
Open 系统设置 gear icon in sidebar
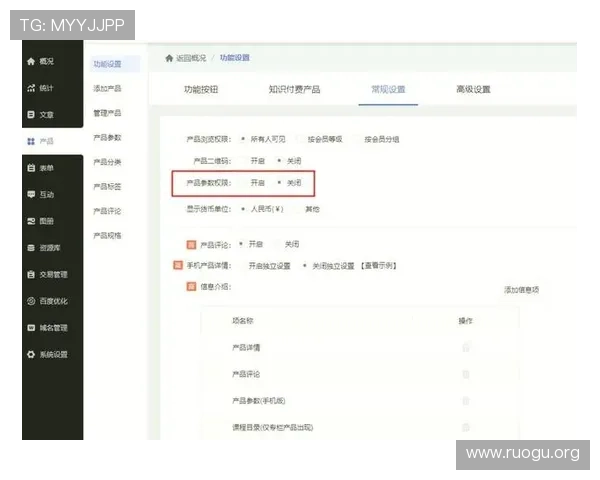click(x=31, y=354)
